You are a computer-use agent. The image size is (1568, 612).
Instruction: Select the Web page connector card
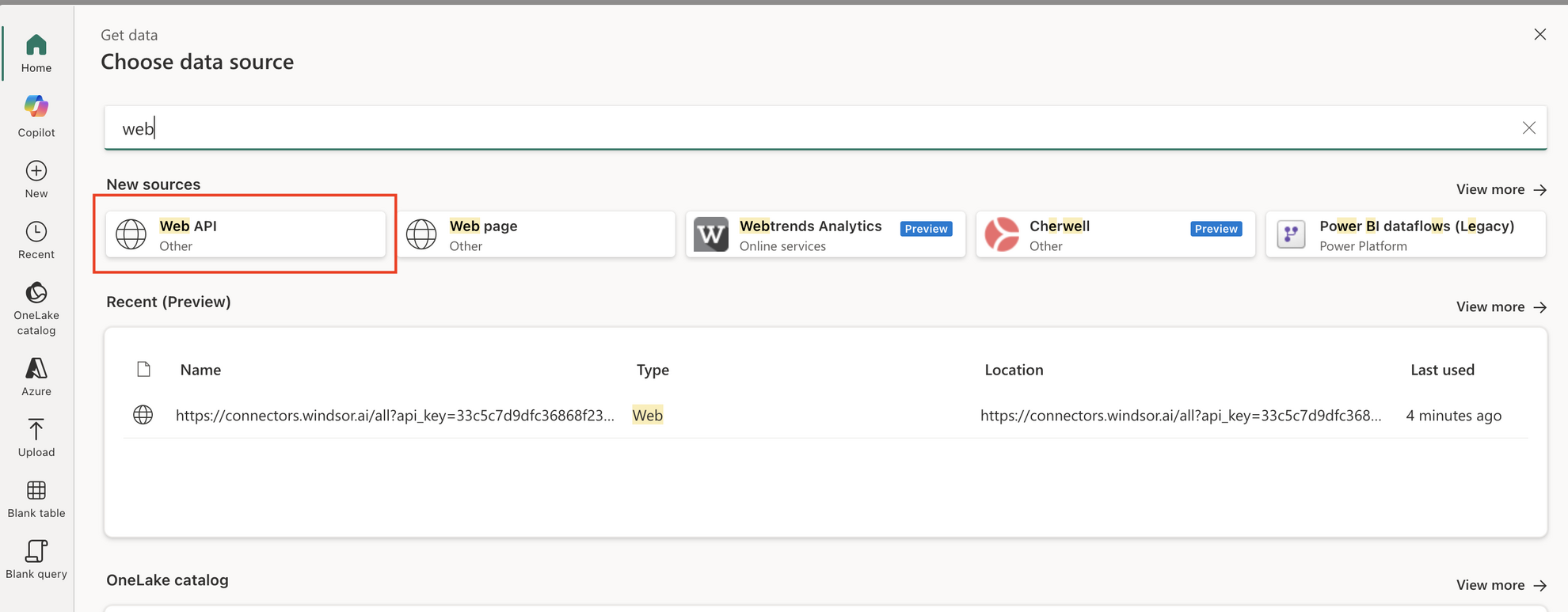coord(536,234)
